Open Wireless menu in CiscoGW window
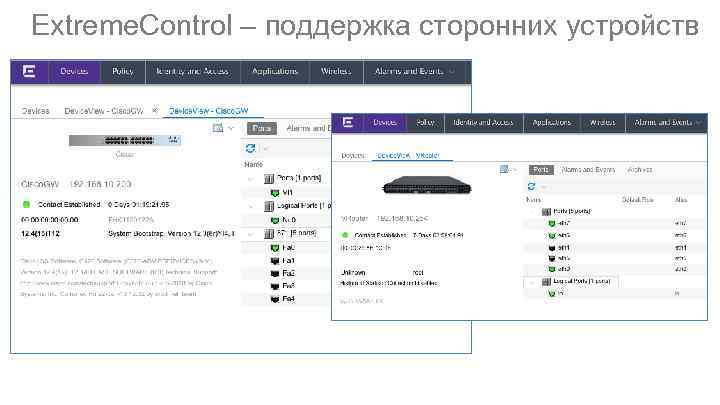 tap(336, 71)
